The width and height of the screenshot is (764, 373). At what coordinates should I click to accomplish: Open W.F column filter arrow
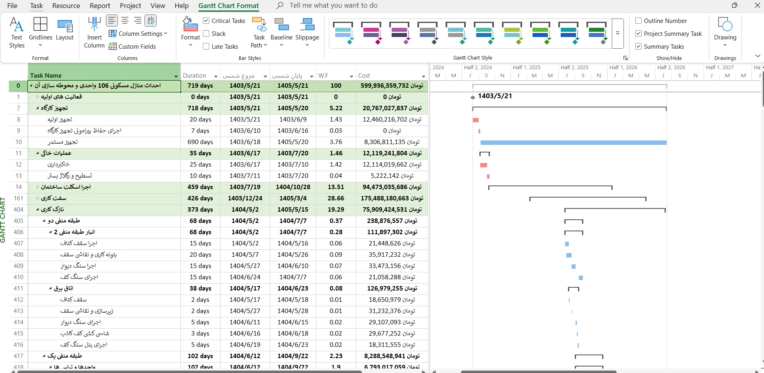pos(351,76)
